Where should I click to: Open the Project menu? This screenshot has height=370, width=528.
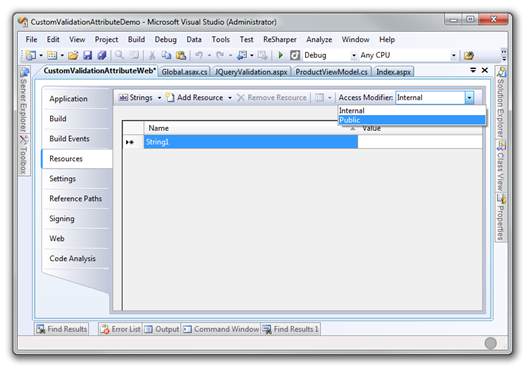tap(106, 39)
